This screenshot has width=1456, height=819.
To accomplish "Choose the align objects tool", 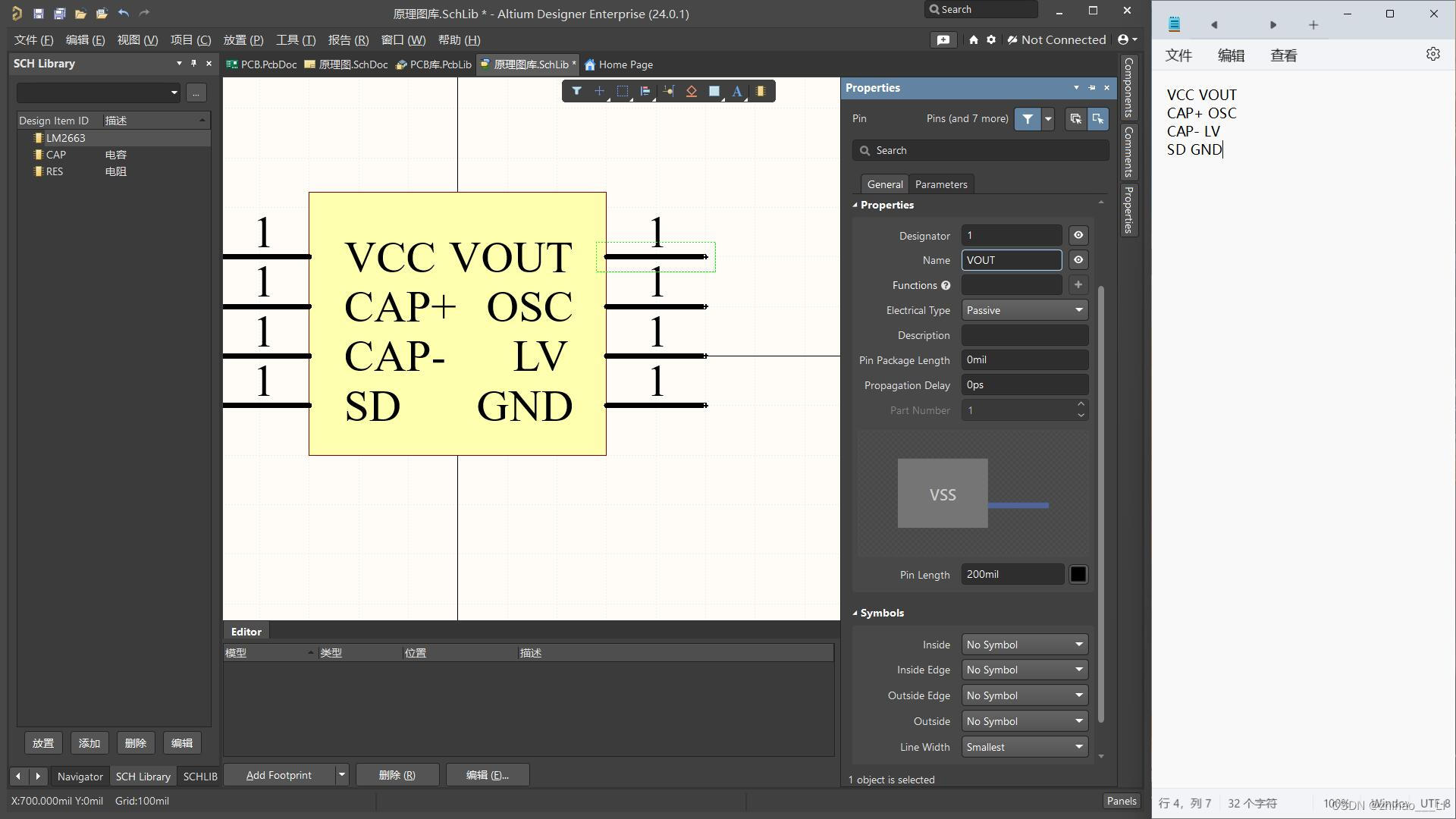I will click(x=645, y=91).
